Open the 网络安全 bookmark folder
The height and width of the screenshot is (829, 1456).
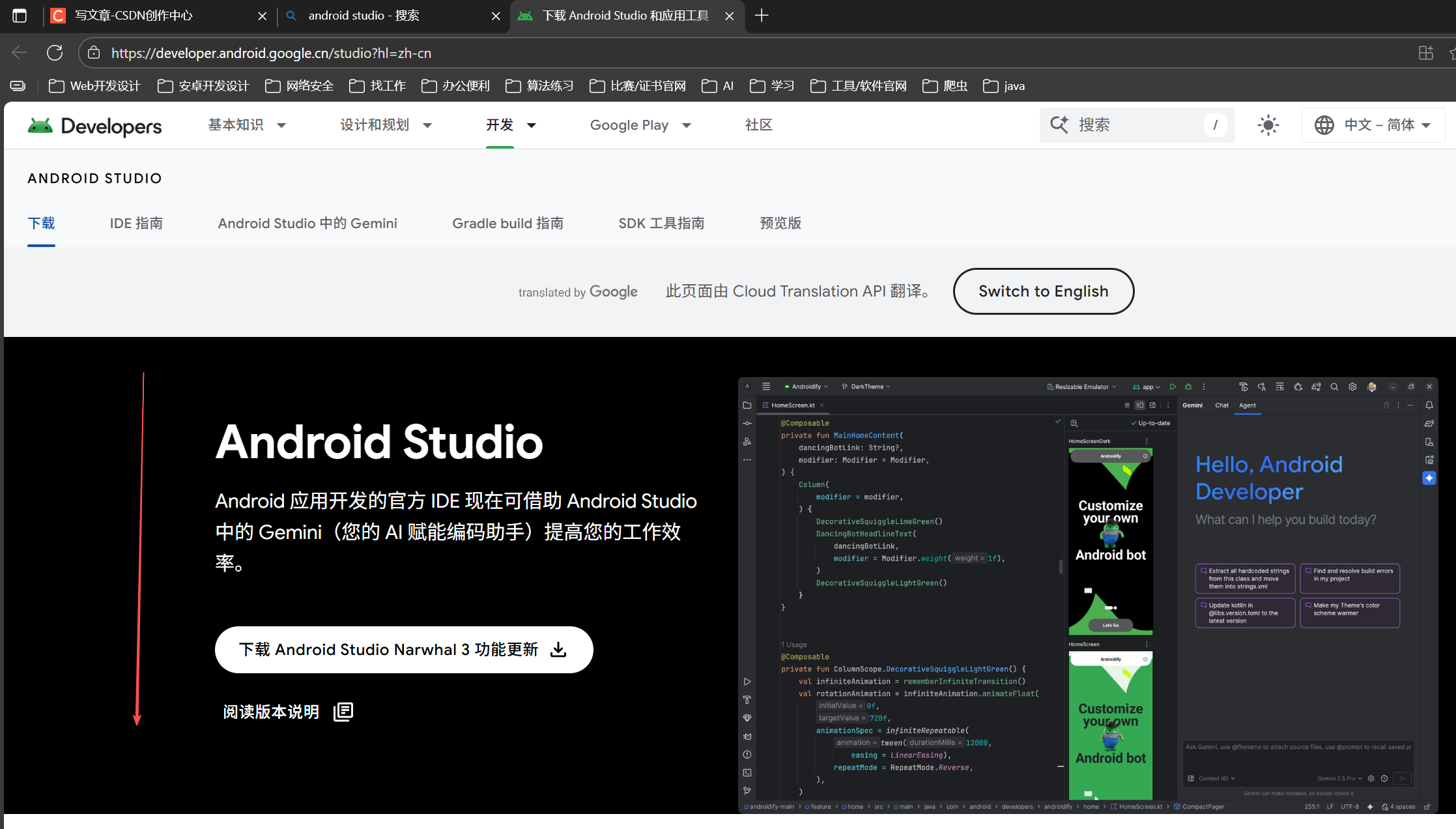tap(300, 86)
